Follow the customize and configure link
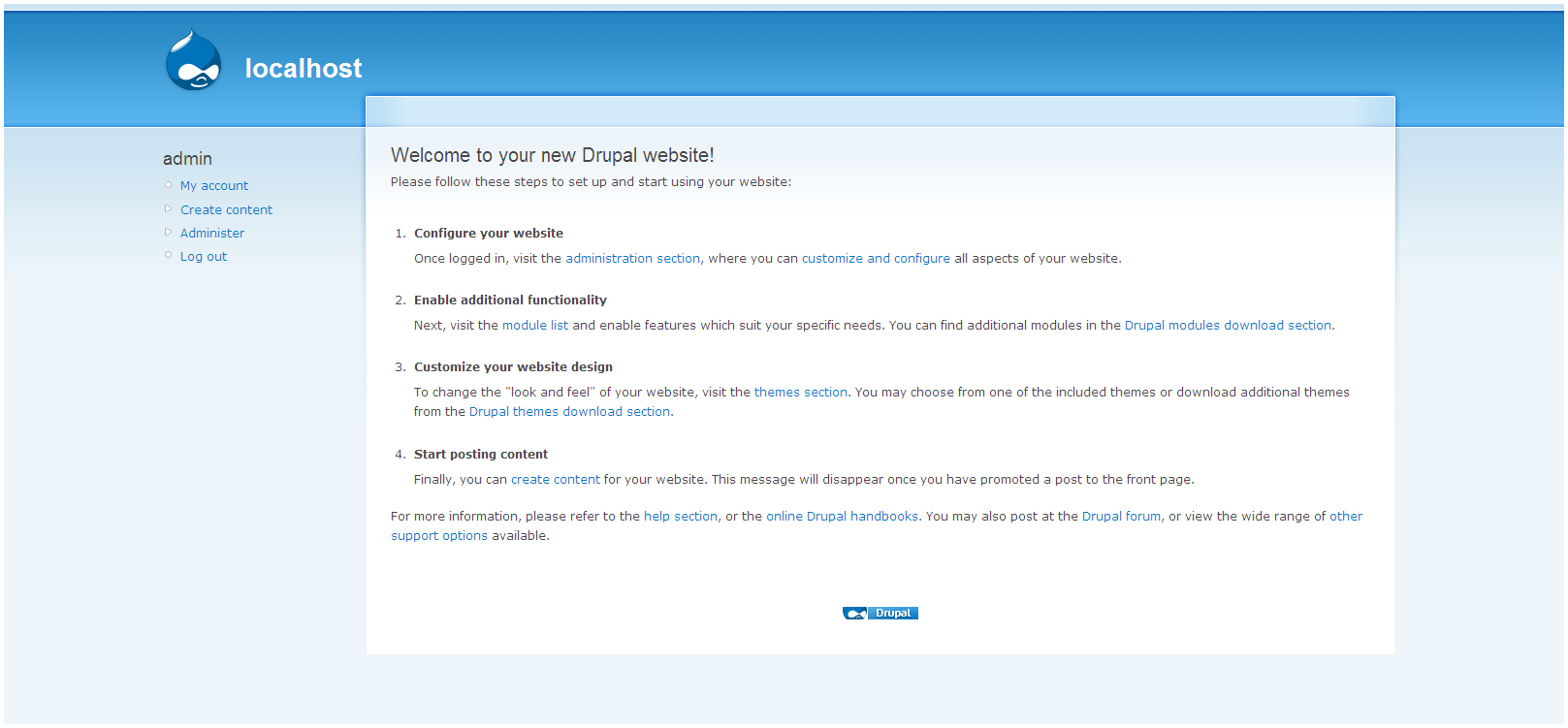The height and width of the screenshot is (728, 1568). pyautogui.click(x=876, y=258)
